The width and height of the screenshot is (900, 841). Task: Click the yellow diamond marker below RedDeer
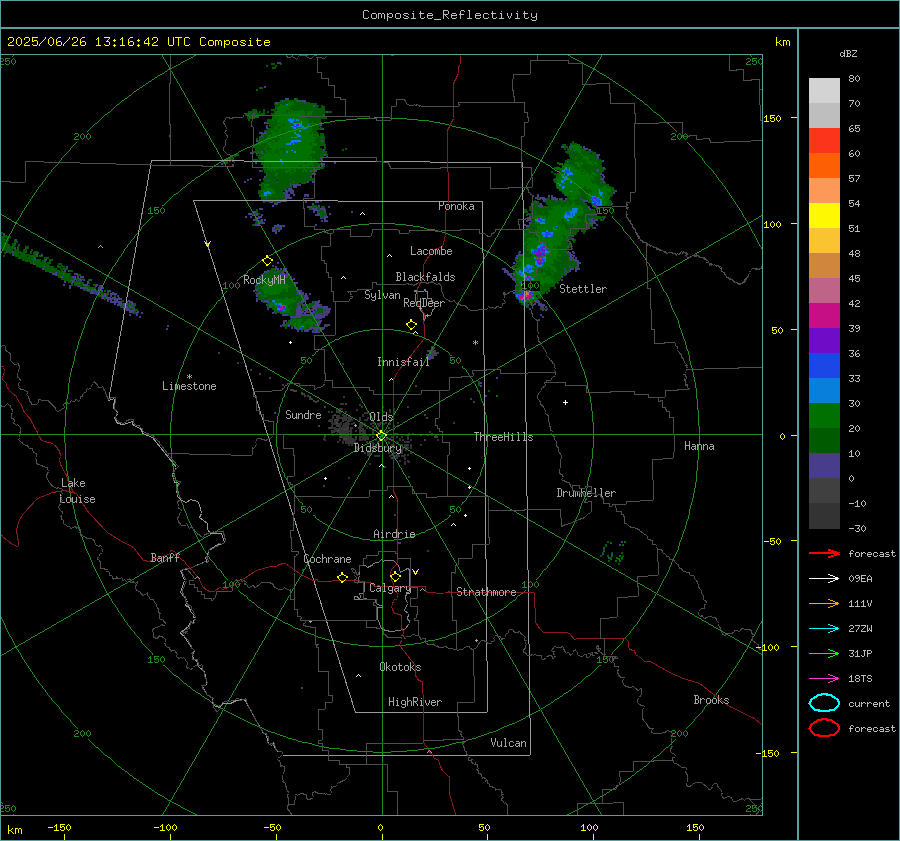pyautogui.click(x=411, y=325)
